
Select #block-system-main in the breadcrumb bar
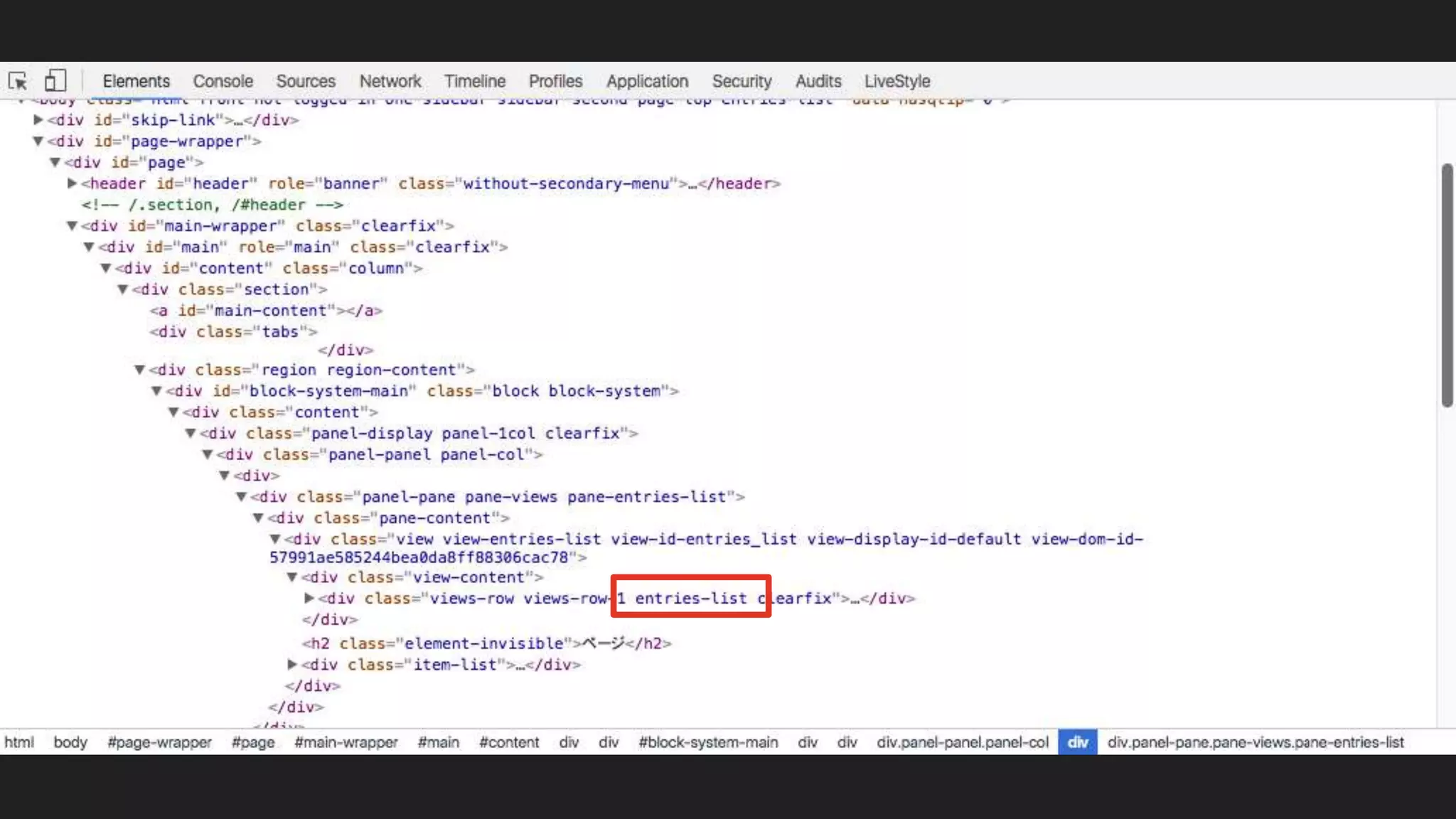click(707, 742)
